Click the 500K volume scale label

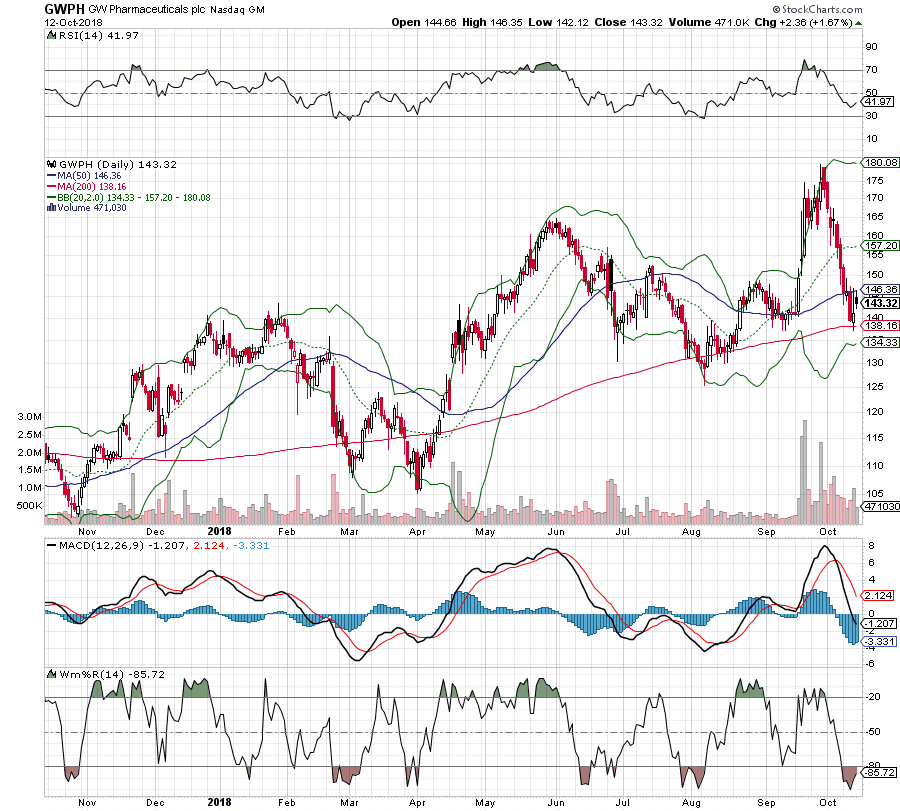pyautogui.click(x=30, y=506)
